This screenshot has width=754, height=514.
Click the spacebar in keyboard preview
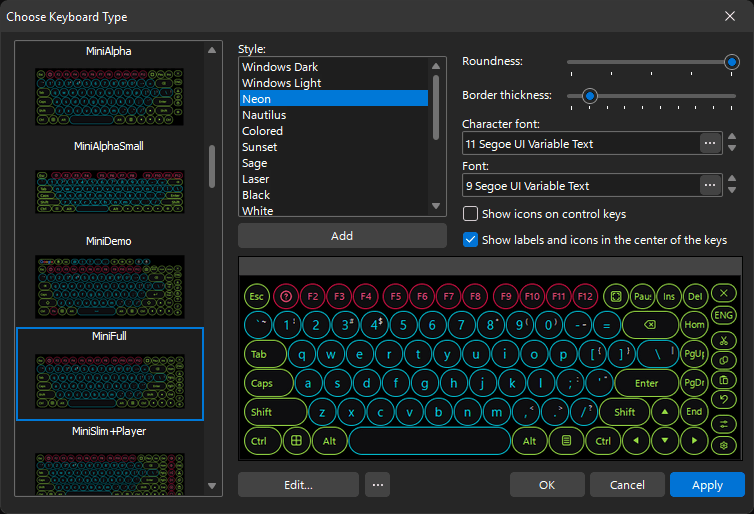(x=429, y=441)
